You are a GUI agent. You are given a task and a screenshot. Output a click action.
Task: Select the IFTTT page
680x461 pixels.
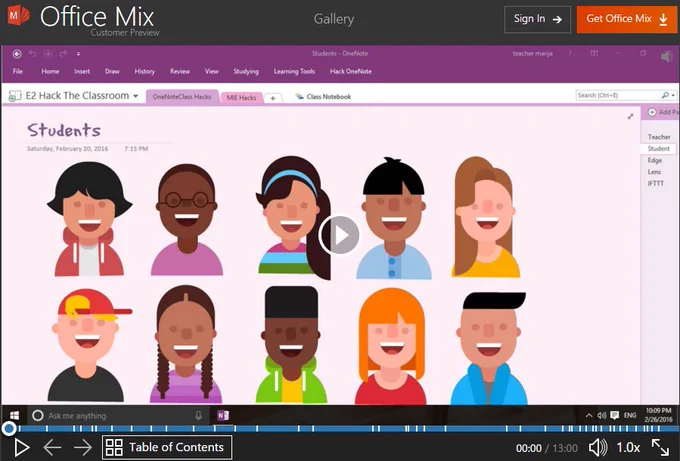click(656, 183)
